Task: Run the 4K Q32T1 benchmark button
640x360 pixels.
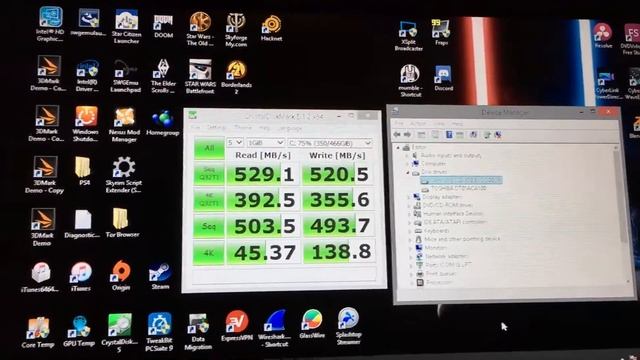Action: pos(208,200)
